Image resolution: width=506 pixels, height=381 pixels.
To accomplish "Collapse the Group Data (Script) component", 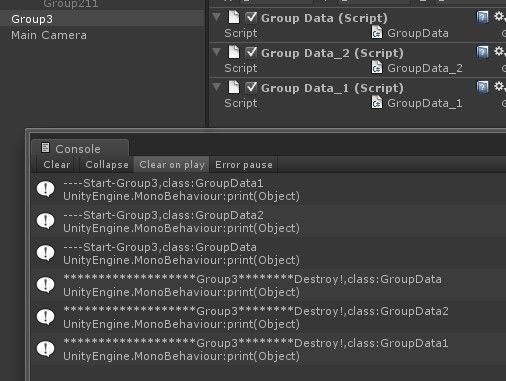I will coord(217,17).
